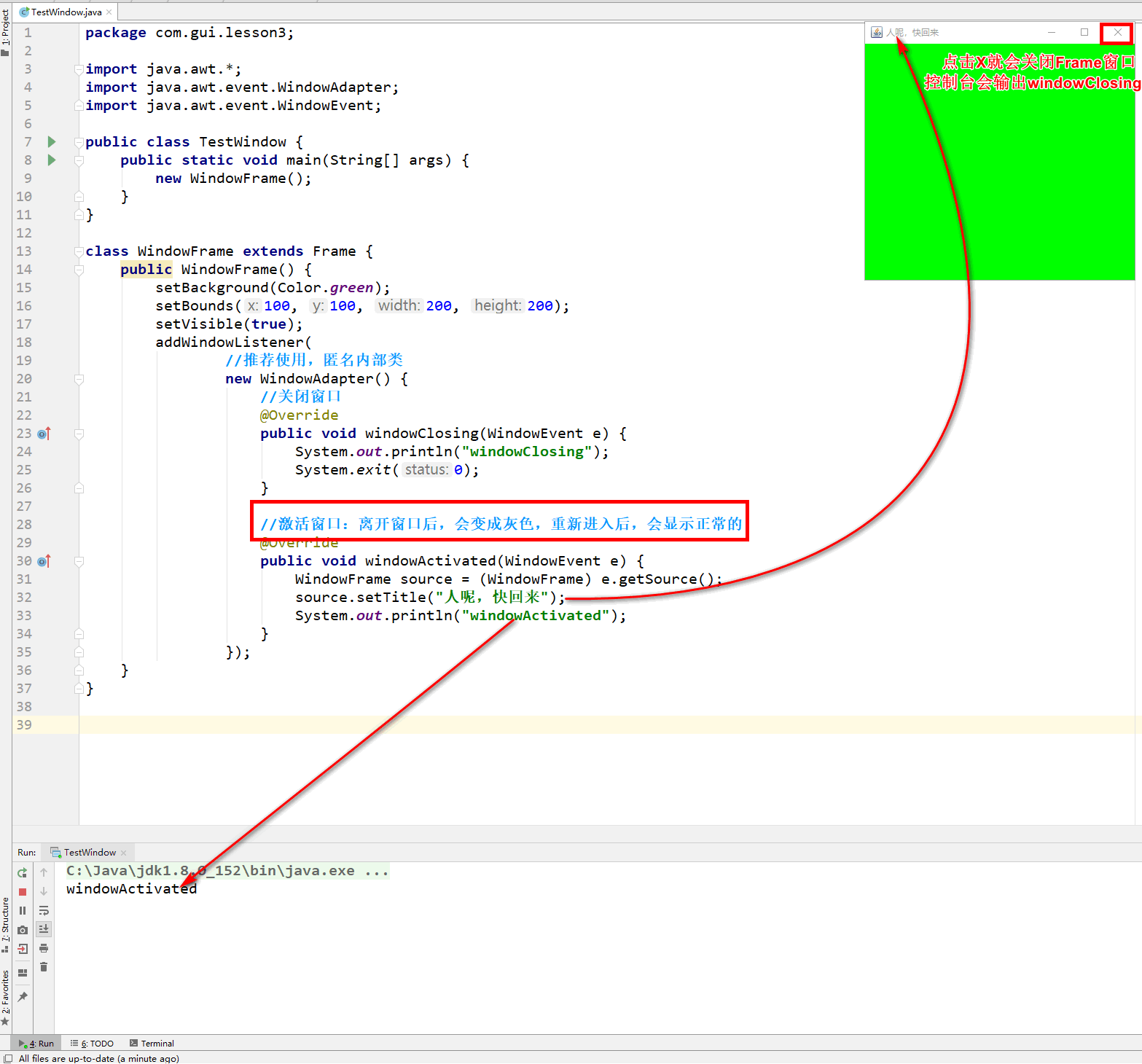Click the windowActivated console output line
The width and height of the screenshot is (1142, 1064).
[131, 889]
